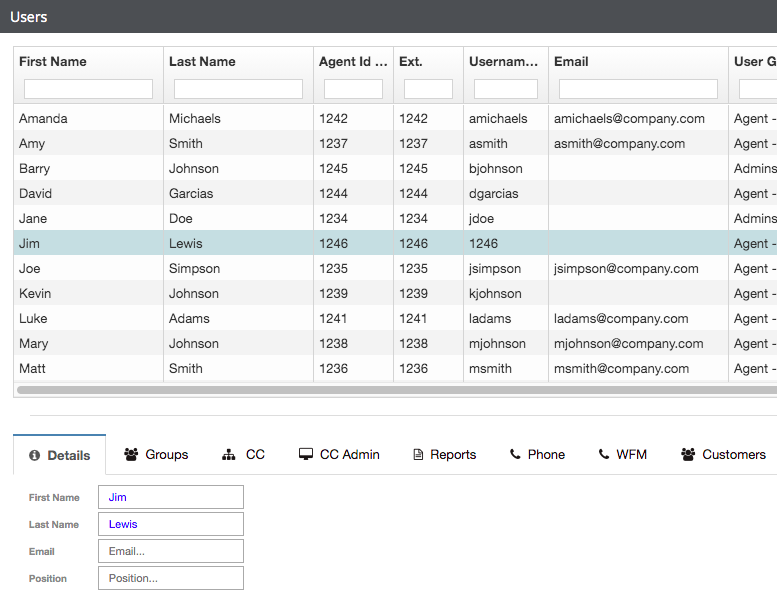Select the Luke row
This screenshot has height=592, width=777.
395,319
